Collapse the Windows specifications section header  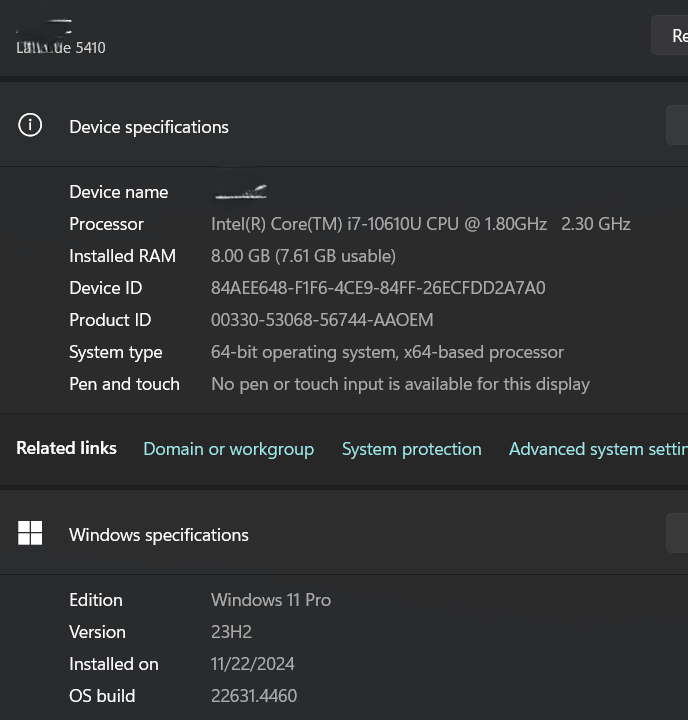click(x=344, y=533)
